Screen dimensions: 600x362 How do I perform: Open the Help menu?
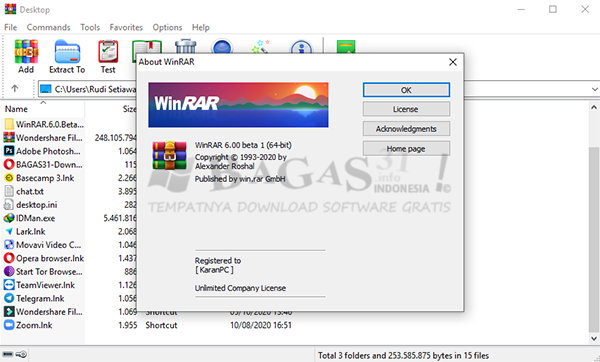click(x=201, y=27)
